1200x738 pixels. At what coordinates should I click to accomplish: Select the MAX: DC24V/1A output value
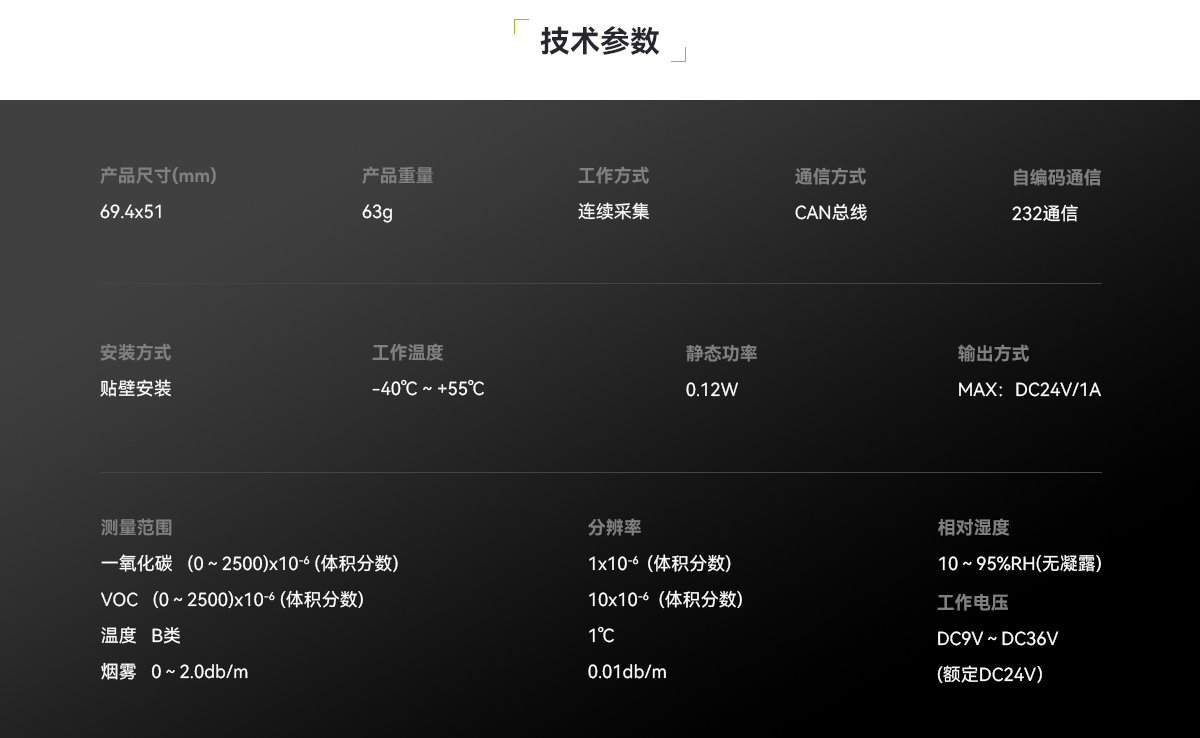(1029, 390)
